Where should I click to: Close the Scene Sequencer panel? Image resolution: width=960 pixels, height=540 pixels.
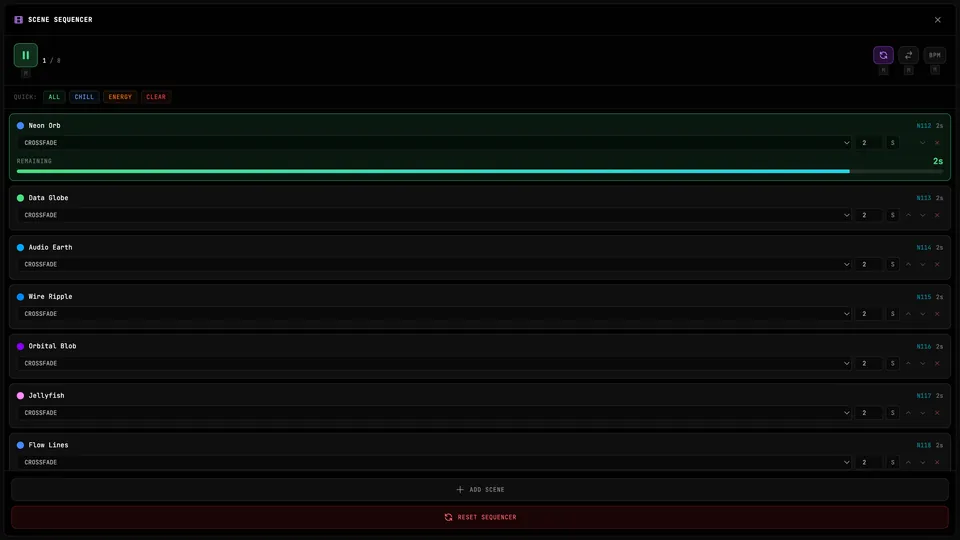click(937, 20)
